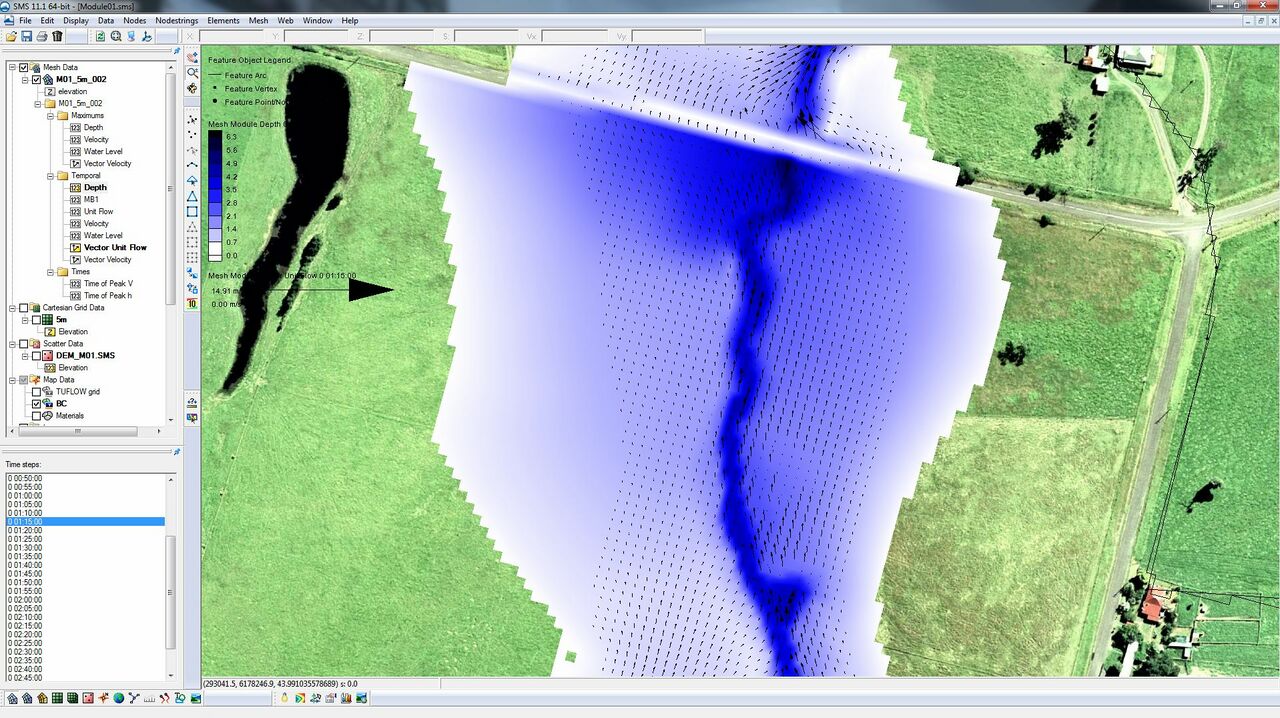Collapse the Maximums folder
The height and width of the screenshot is (718, 1280).
pyautogui.click(x=50, y=116)
